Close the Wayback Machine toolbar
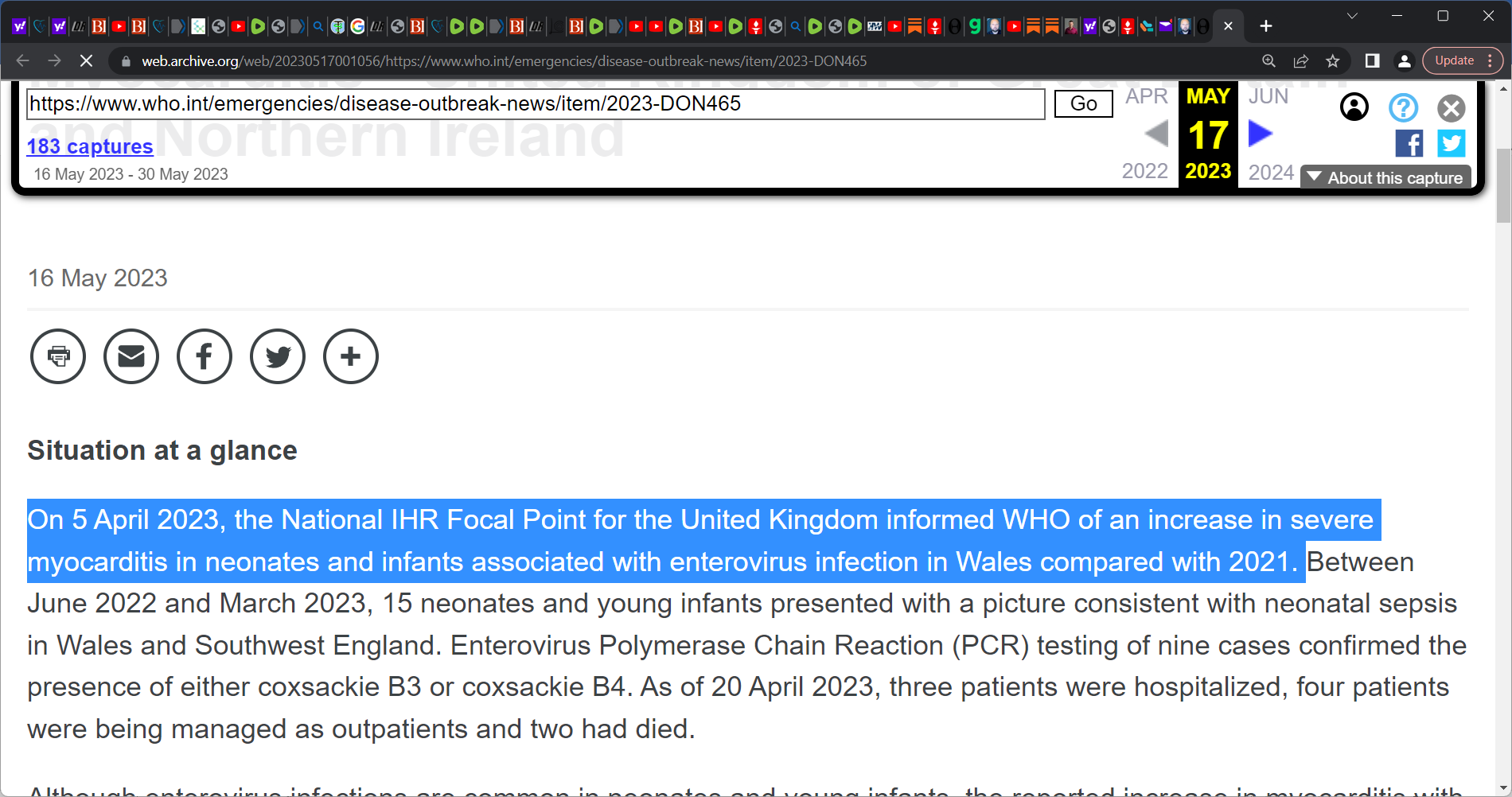Image resolution: width=1512 pixels, height=797 pixels. 1452,107
